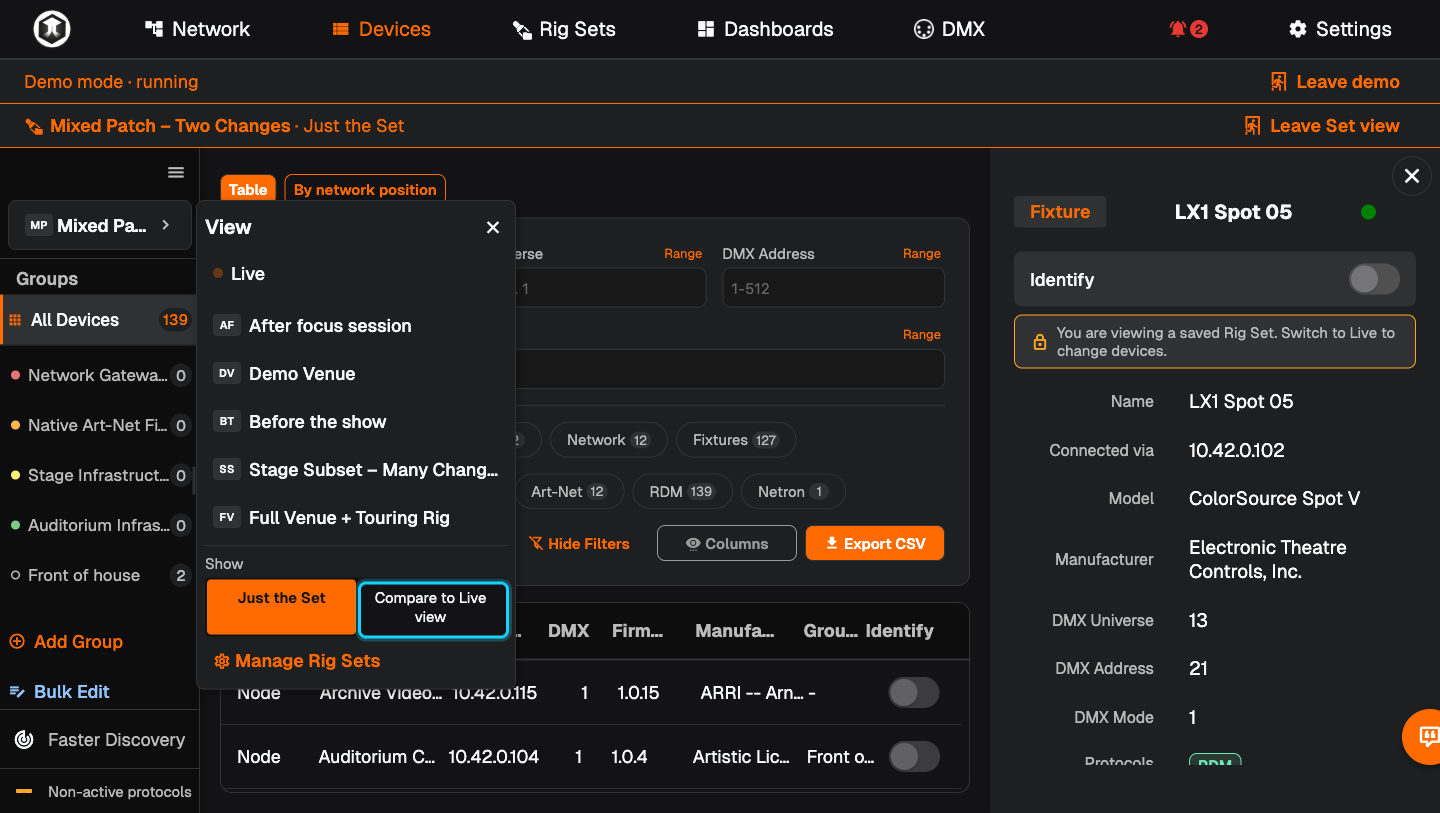Click the Bulk Edit pencil icon
The height and width of the screenshot is (813, 1440).
(17, 692)
